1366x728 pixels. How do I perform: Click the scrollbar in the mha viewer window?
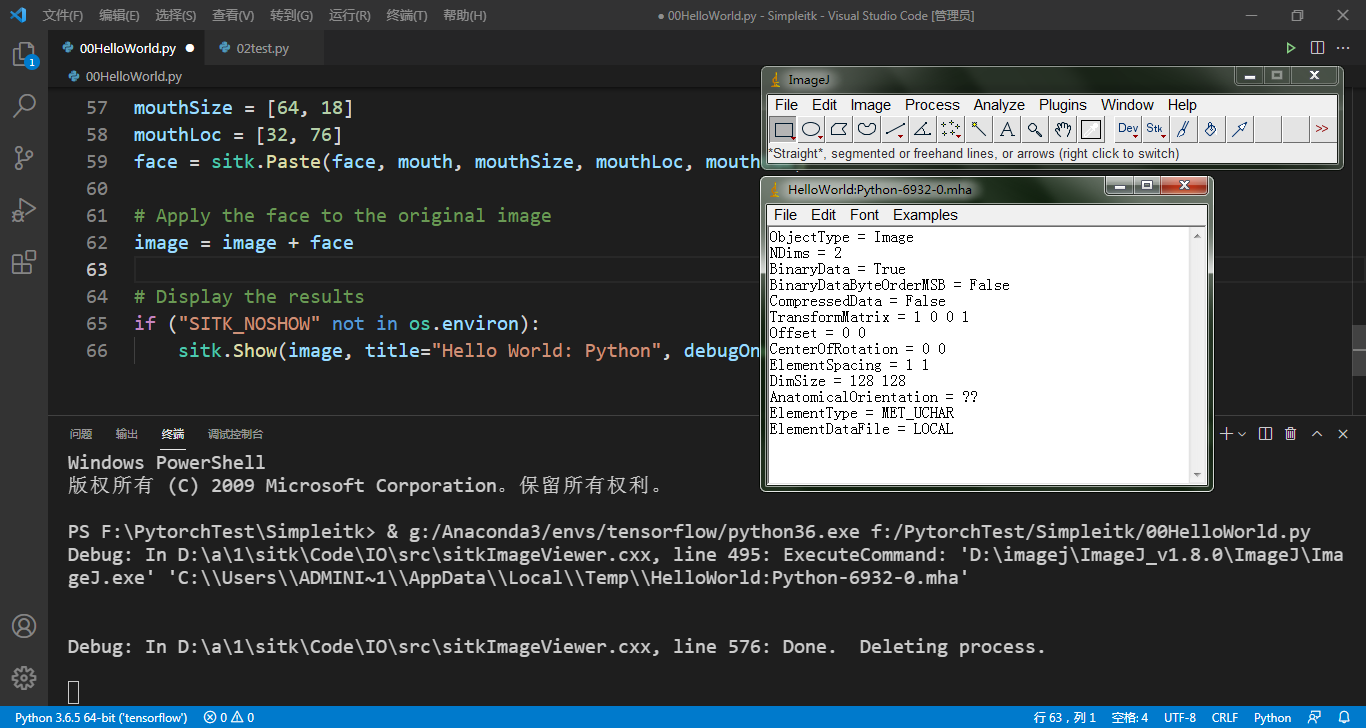(1198, 350)
